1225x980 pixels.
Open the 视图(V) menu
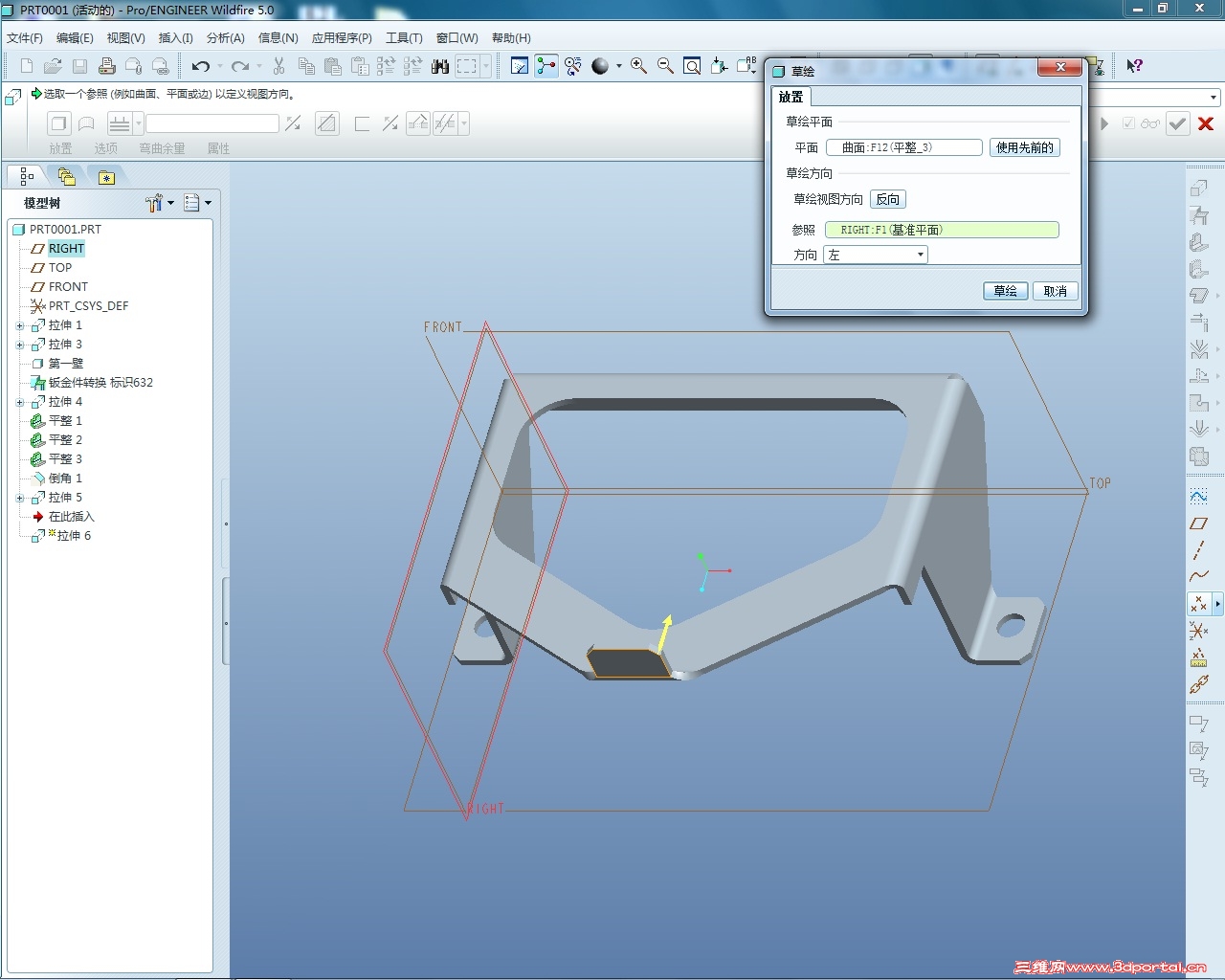125,38
